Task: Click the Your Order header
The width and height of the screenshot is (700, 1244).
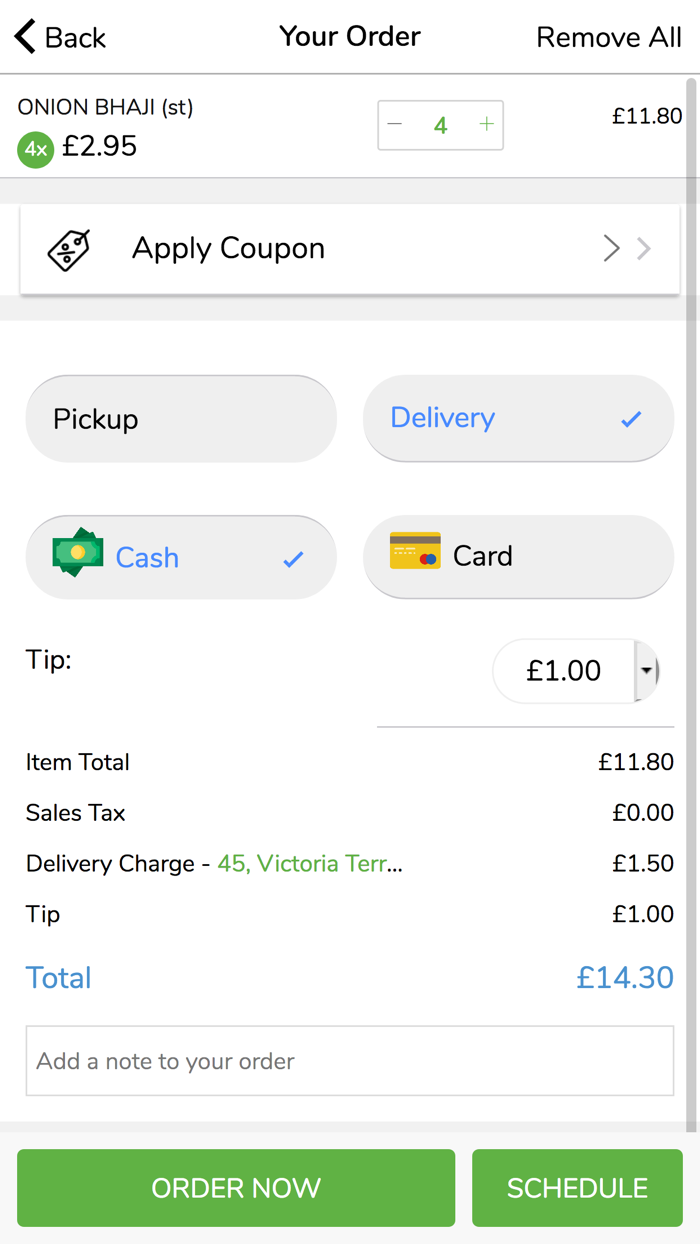Action: pyautogui.click(x=349, y=36)
